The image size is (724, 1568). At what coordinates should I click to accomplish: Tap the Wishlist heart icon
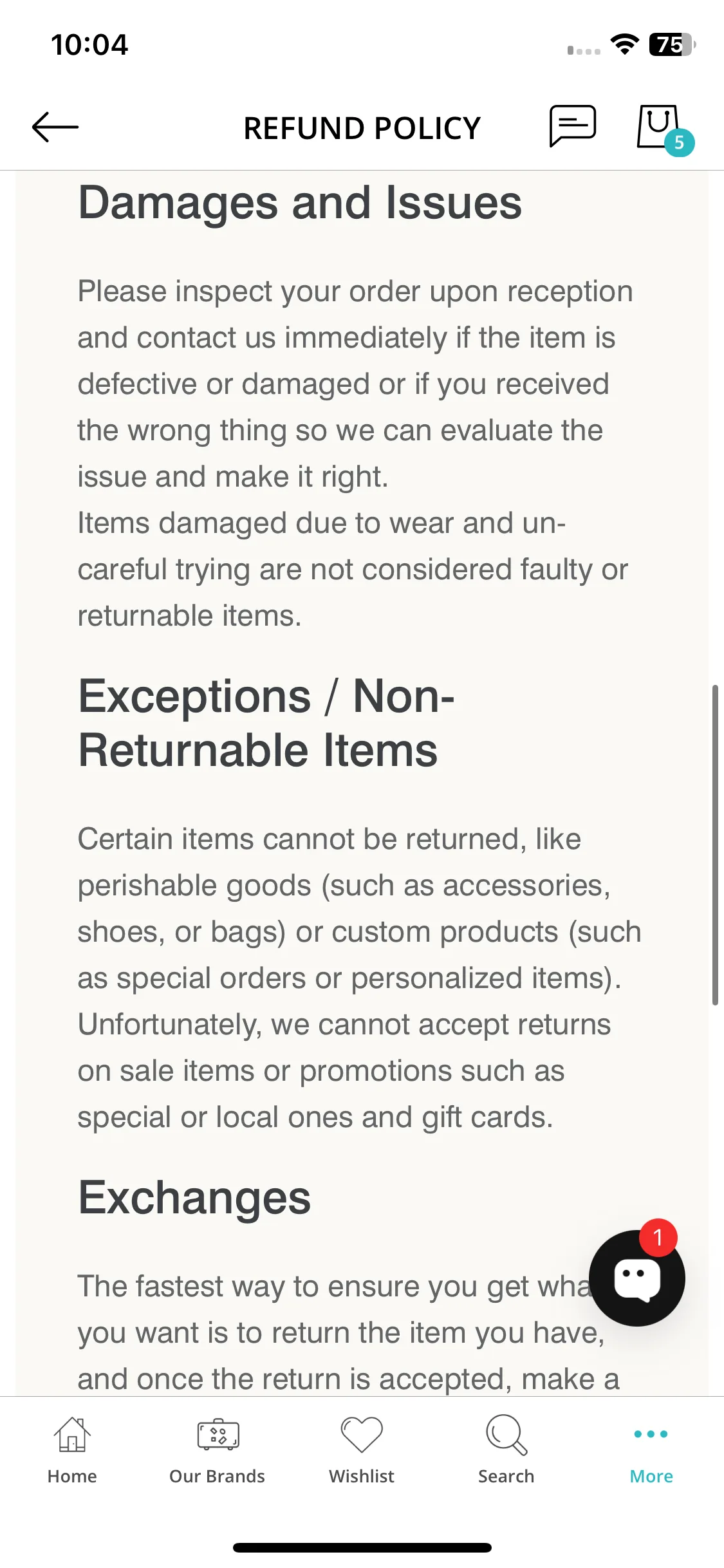point(362,1434)
